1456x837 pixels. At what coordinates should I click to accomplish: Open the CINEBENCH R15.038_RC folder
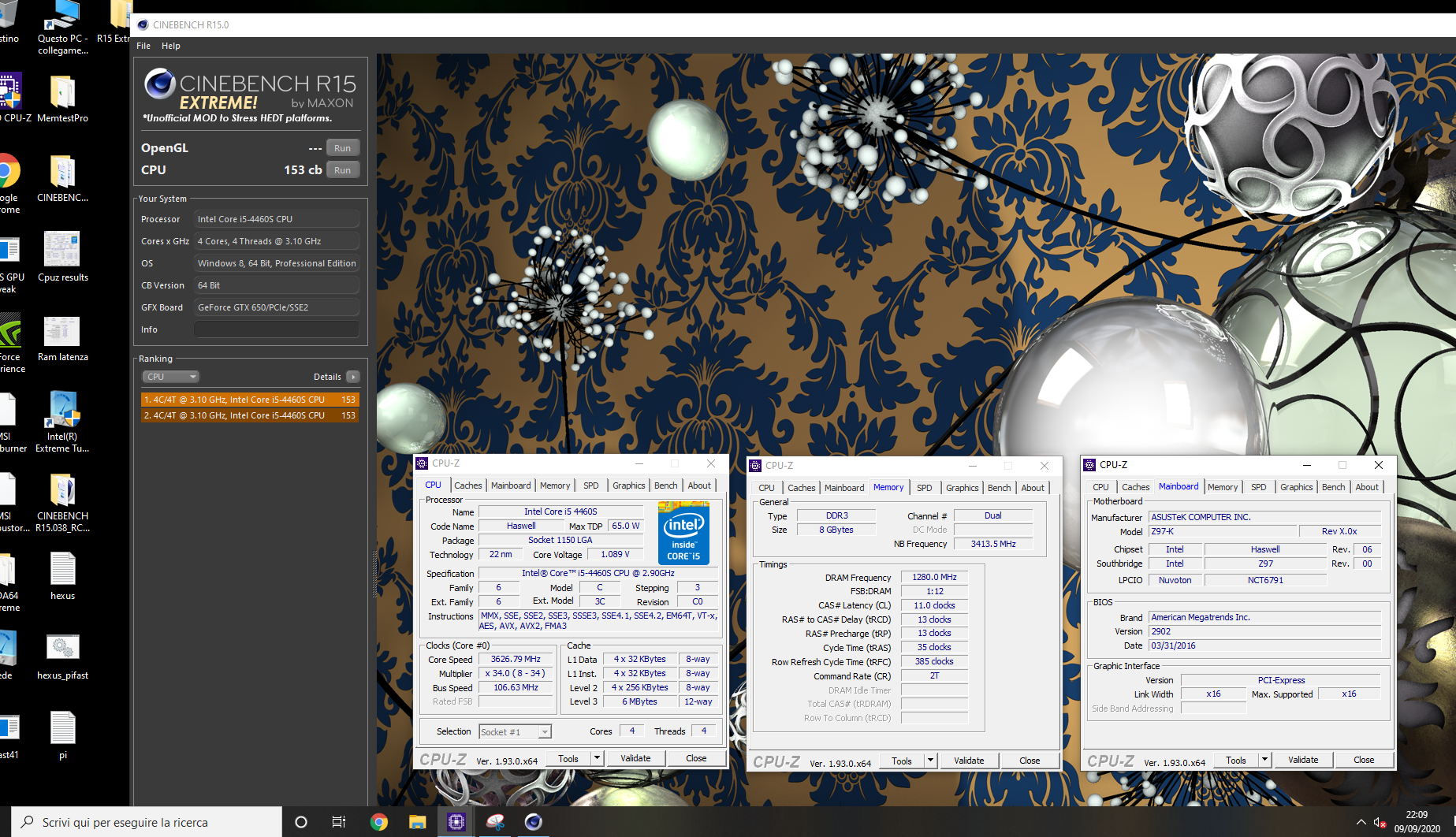[x=62, y=502]
